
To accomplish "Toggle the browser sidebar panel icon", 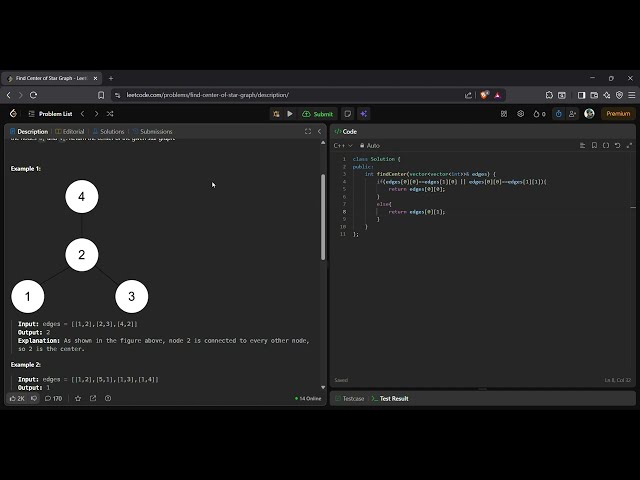I will 582,95.
